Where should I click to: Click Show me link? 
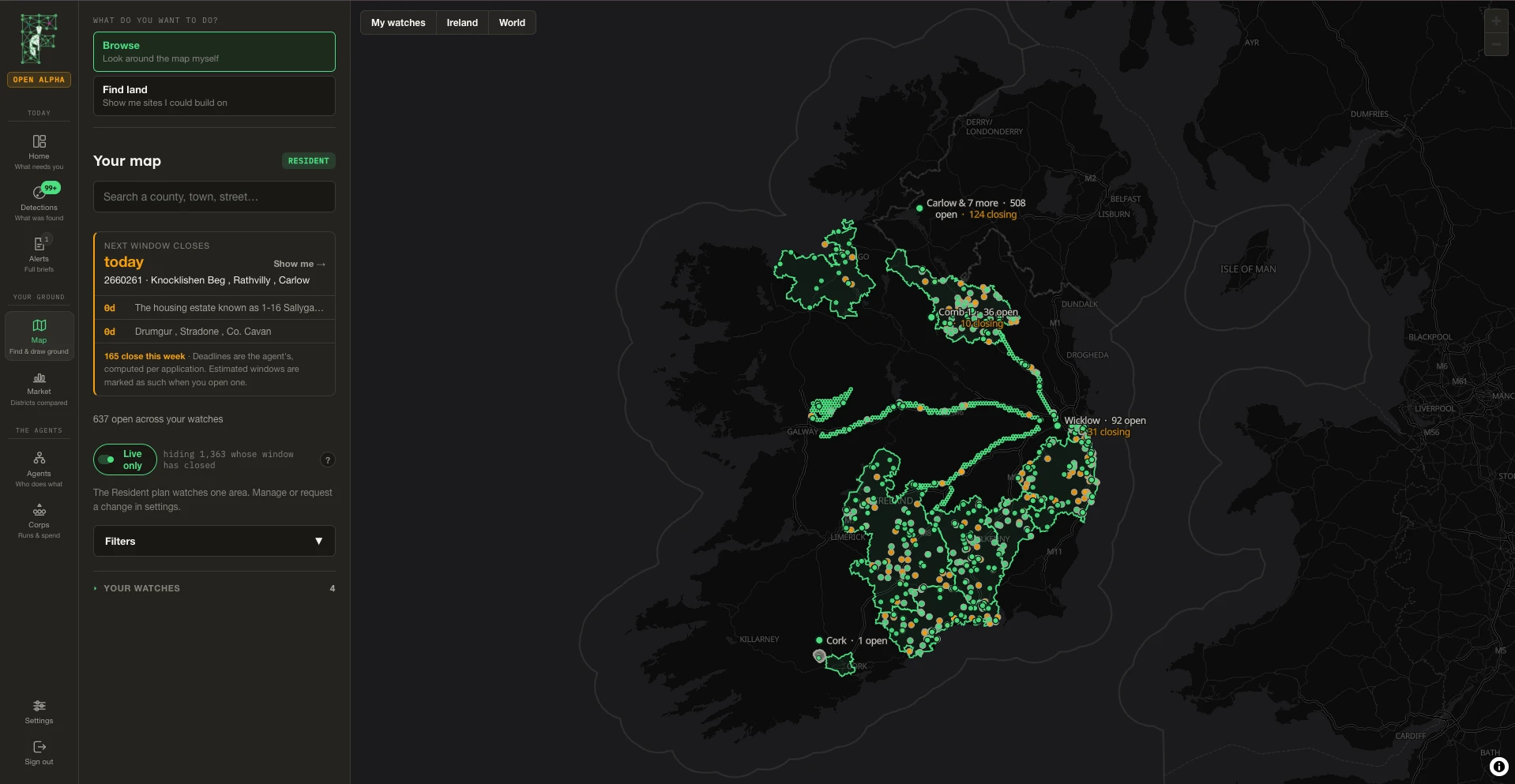point(299,264)
